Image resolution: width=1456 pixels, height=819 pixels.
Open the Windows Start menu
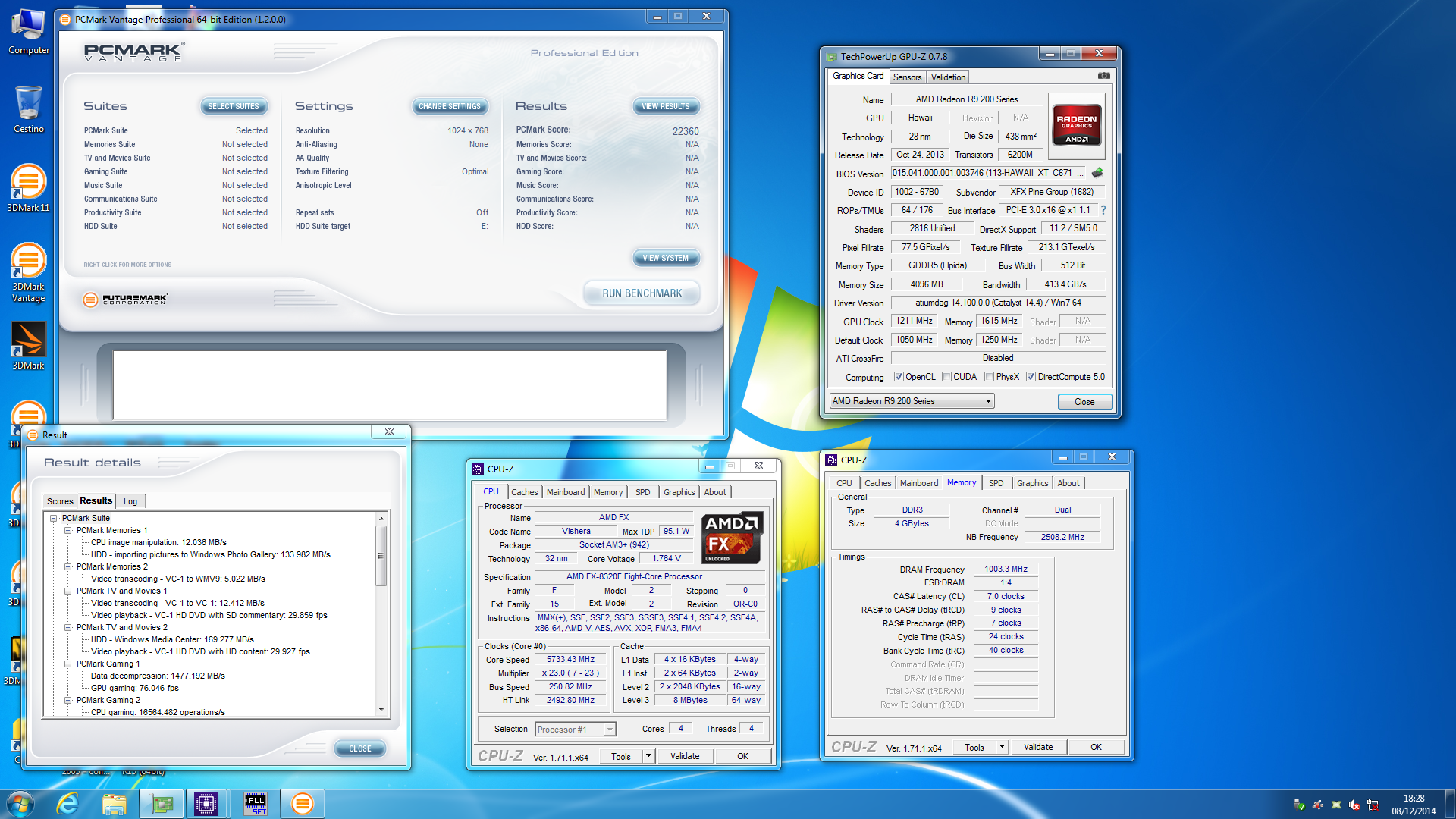coord(20,804)
